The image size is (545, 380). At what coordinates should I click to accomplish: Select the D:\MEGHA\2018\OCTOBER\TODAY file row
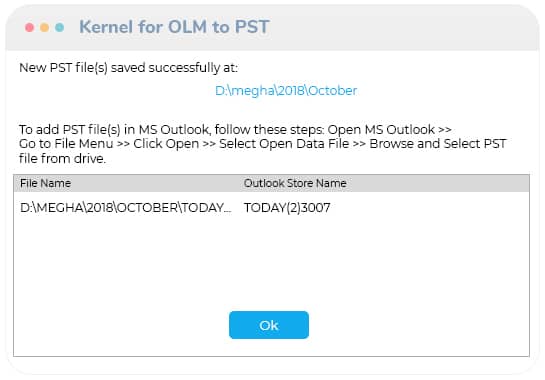(271, 208)
